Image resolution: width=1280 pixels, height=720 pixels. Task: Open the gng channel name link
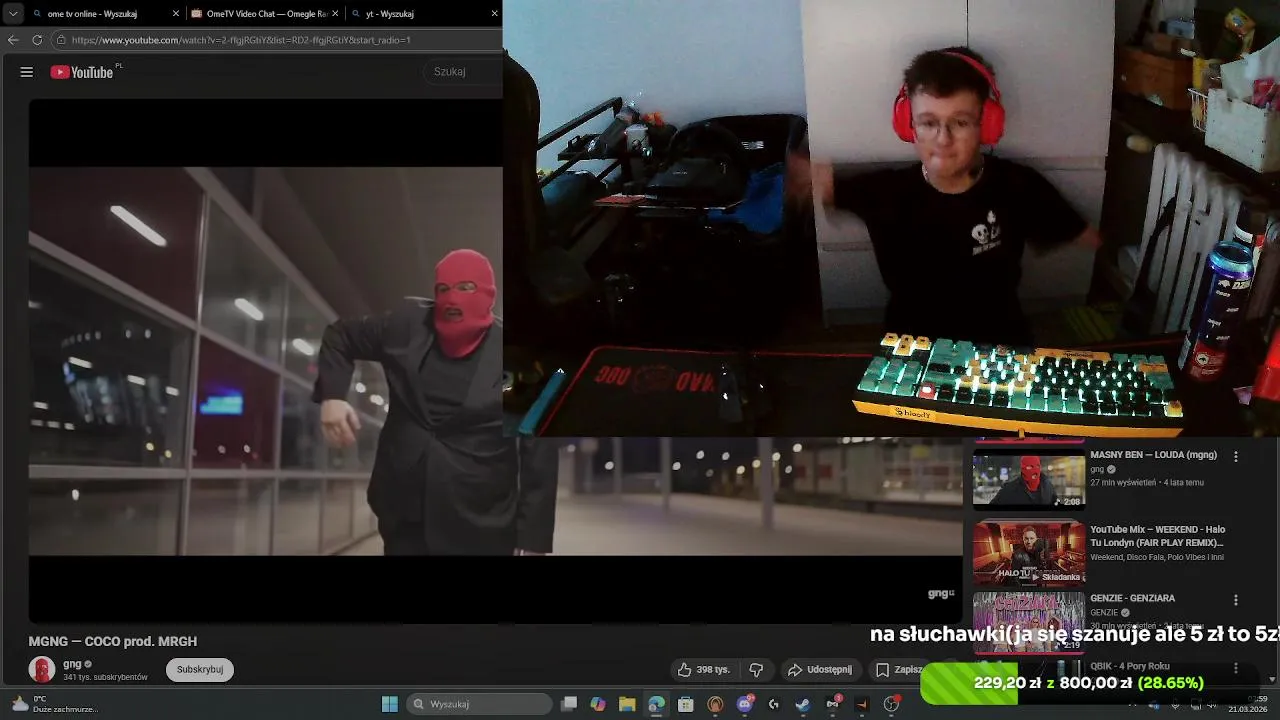click(x=72, y=664)
